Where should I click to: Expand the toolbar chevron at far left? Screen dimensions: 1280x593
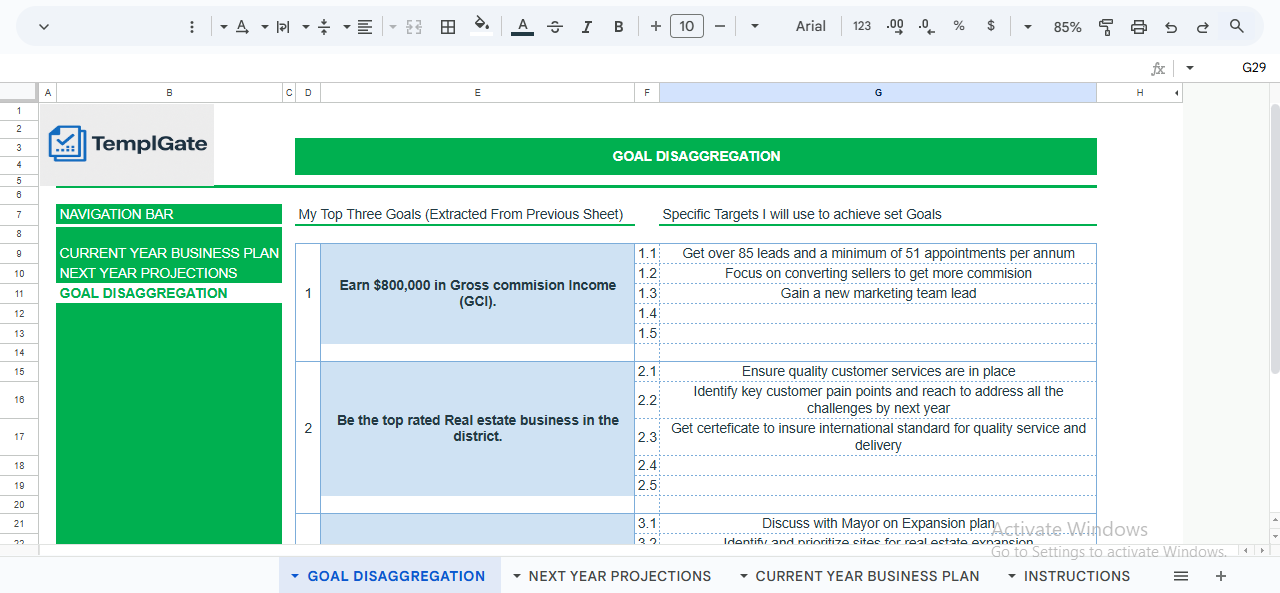44,27
